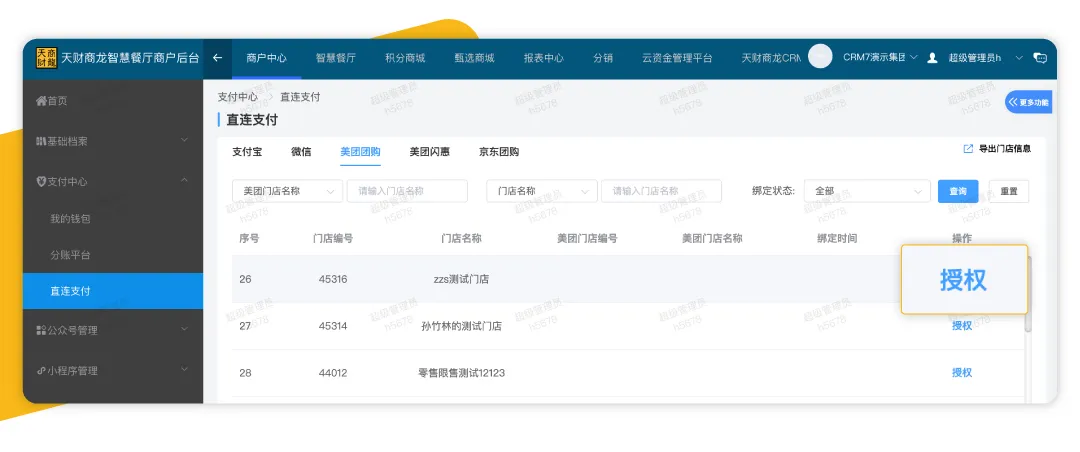The height and width of the screenshot is (452, 1080).
Task: Click the 美团门店名称 search input field
Action: pyautogui.click(x=407, y=191)
